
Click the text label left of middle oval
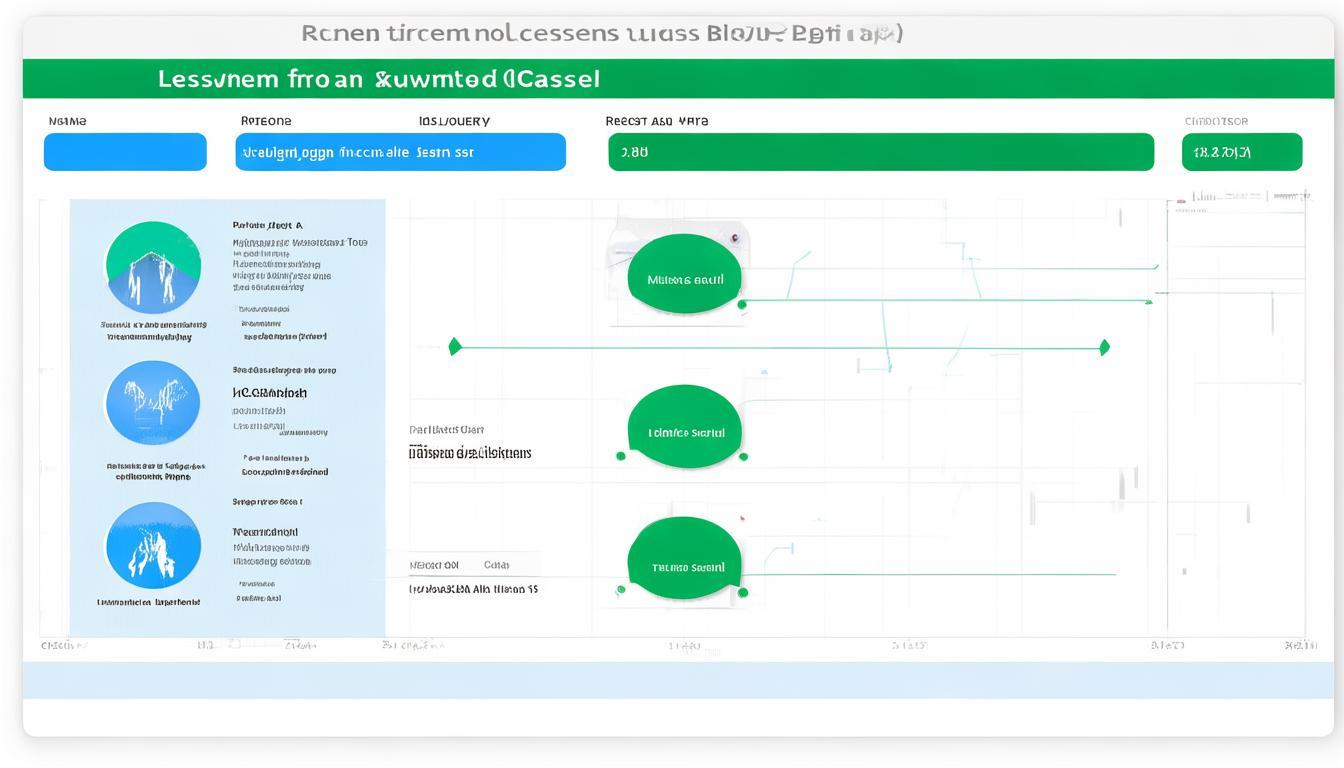pyautogui.click(x=470, y=453)
